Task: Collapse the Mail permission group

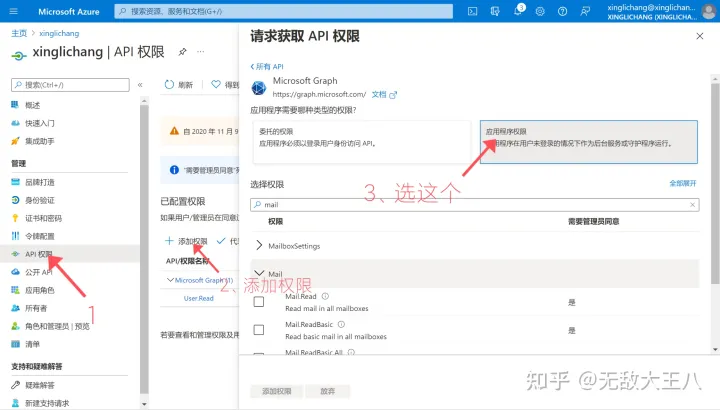Action: [260, 273]
